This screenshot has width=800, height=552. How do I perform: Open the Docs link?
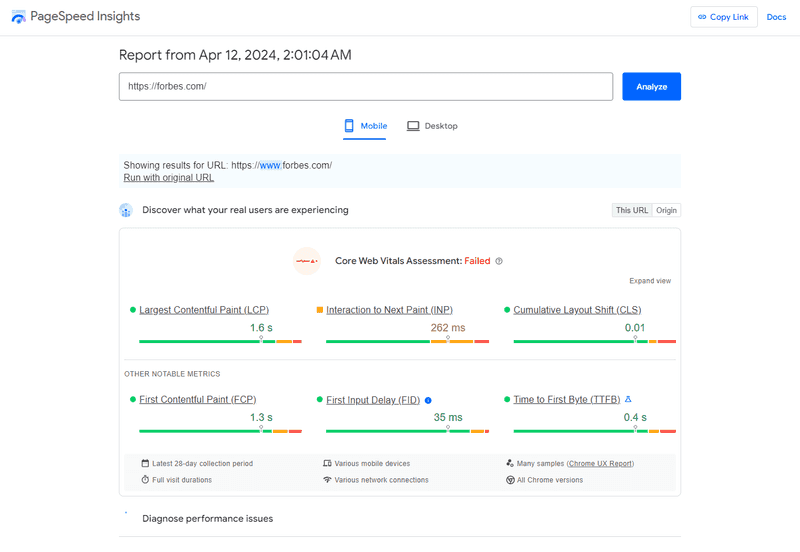click(x=776, y=17)
